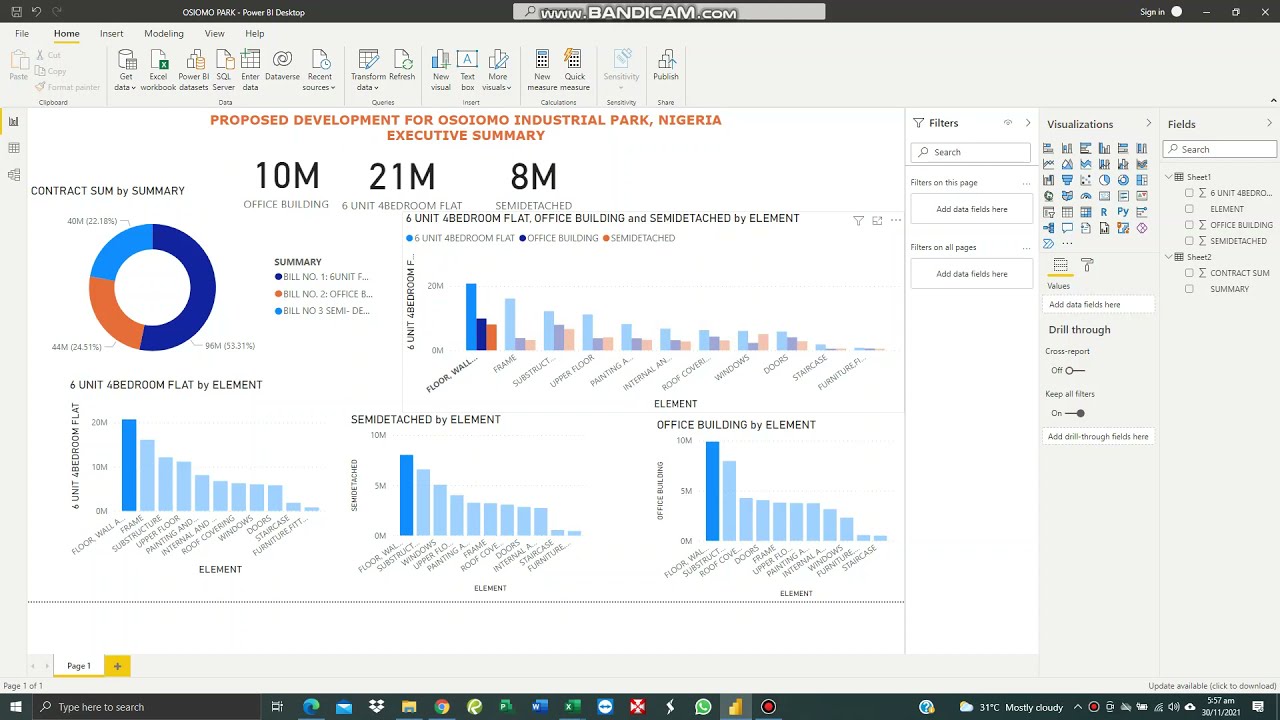Select the R script visual icon
This screenshot has height=720, width=1280.
click(1104, 212)
